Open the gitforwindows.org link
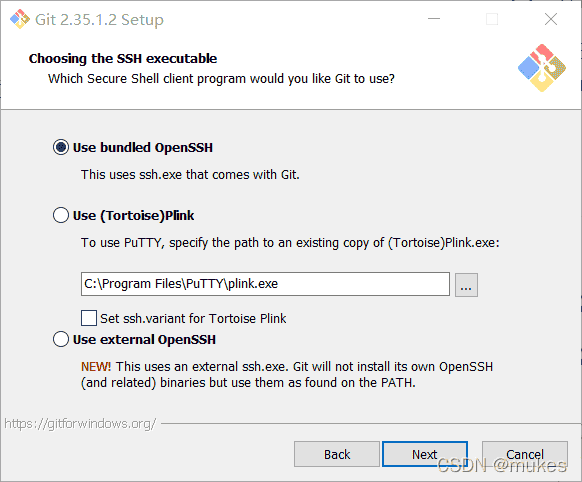This screenshot has height=482, width=582. [80, 424]
